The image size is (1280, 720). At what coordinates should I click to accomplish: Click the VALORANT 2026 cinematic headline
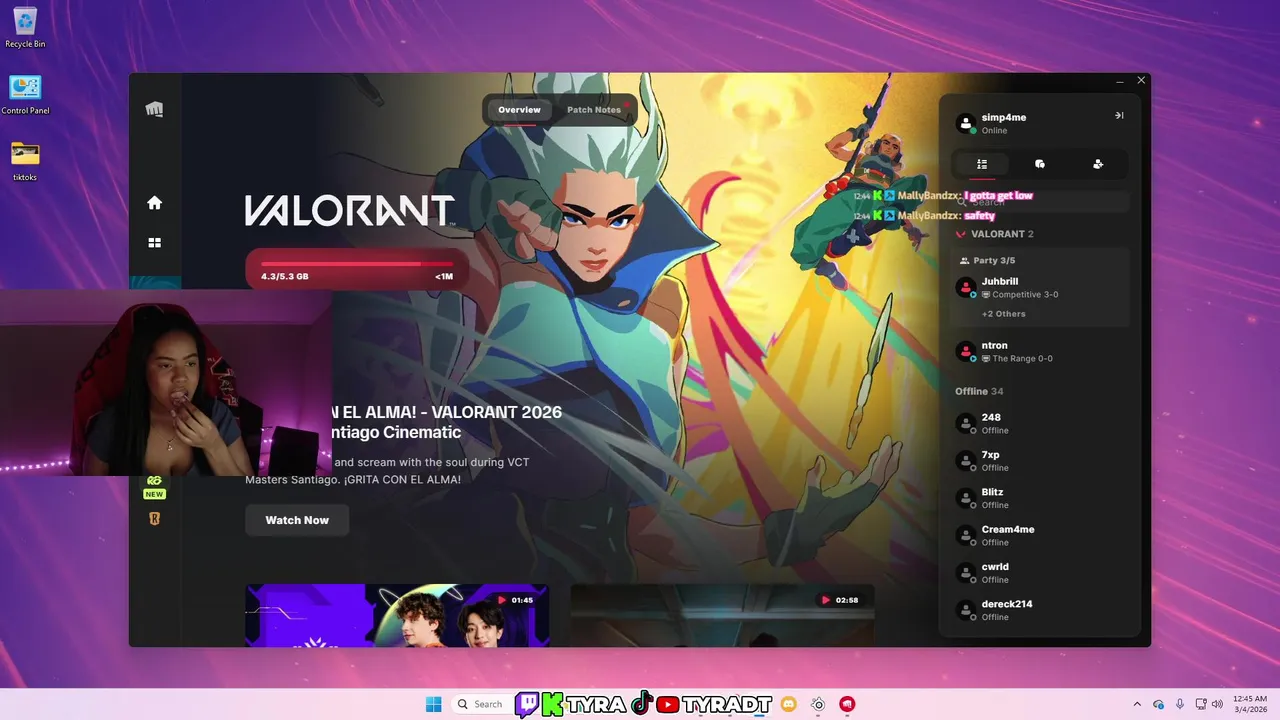click(x=447, y=422)
